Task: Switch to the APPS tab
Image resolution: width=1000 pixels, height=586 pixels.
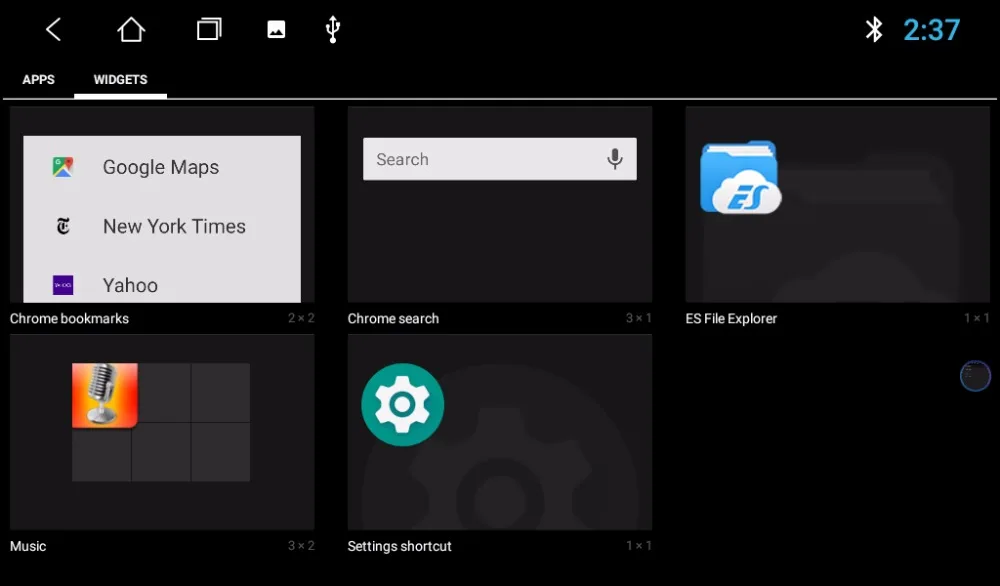Action: click(38, 80)
